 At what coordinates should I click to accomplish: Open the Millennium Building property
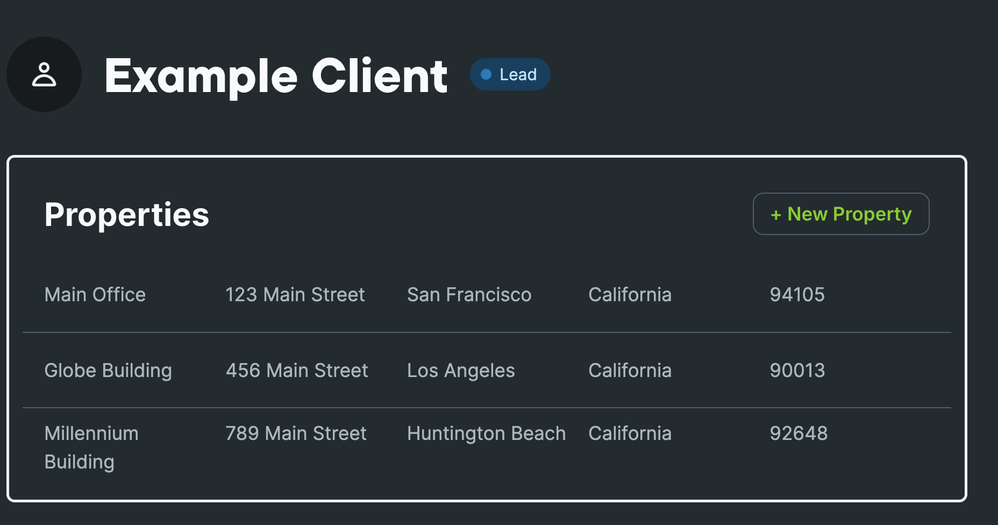[x=91, y=447]
